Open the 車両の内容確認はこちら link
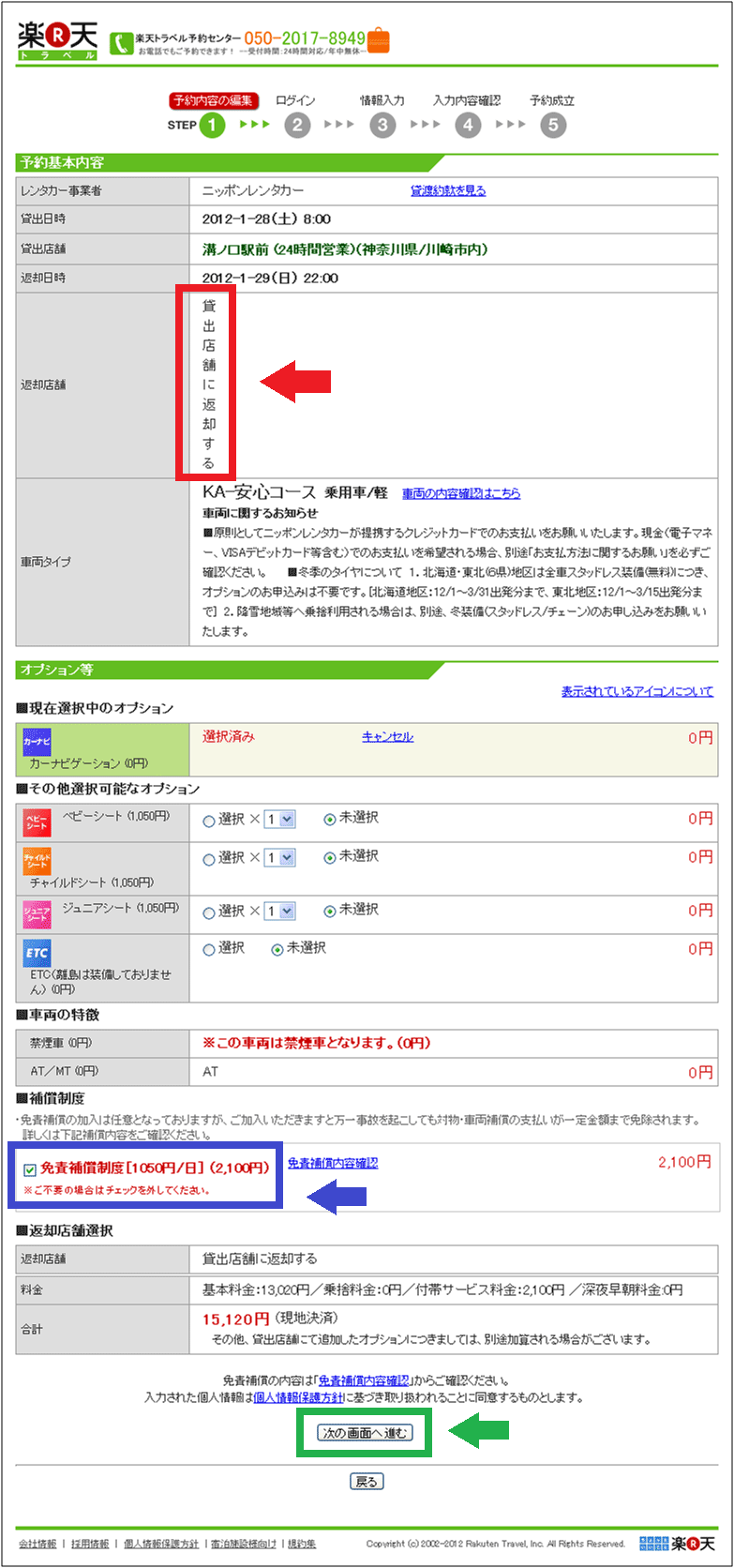This screenshot has height=1568, width=734. point(461,493)
